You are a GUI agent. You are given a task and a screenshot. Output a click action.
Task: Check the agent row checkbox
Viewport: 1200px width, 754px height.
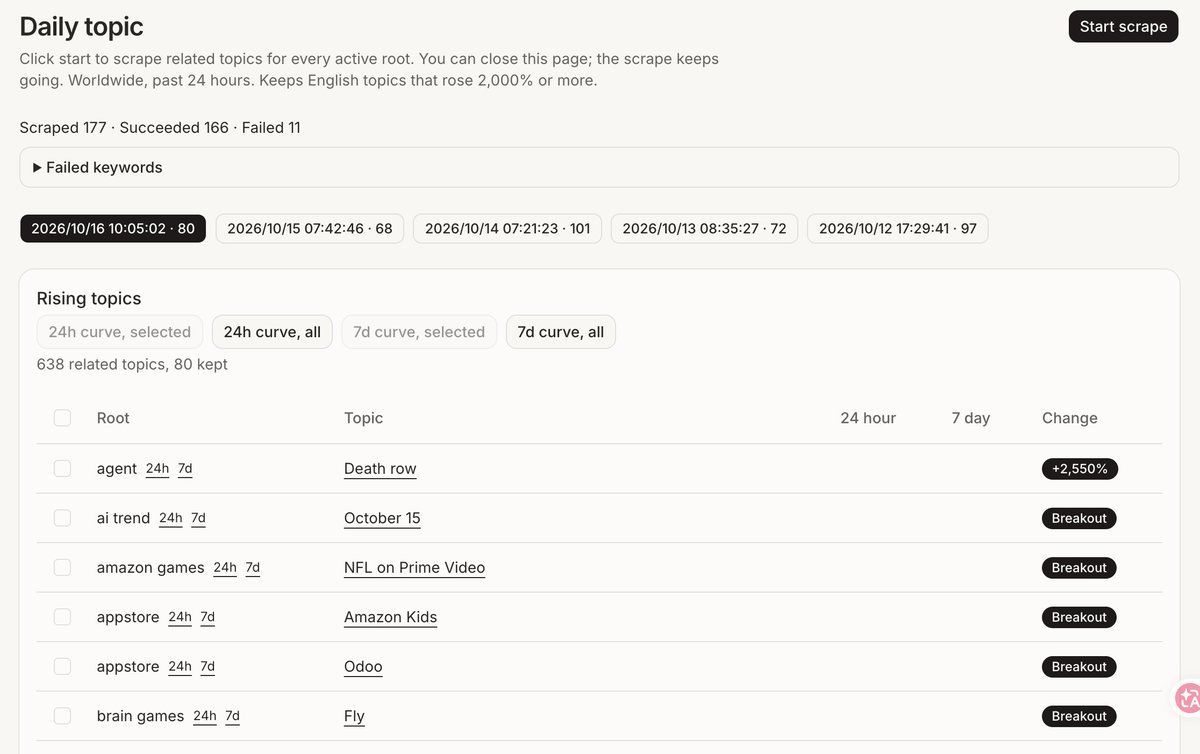click(62, 468)
